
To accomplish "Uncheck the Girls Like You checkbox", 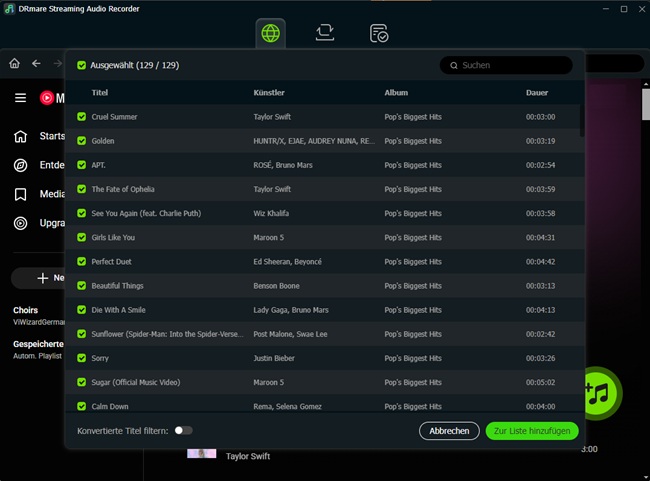I will click(82, 237).
